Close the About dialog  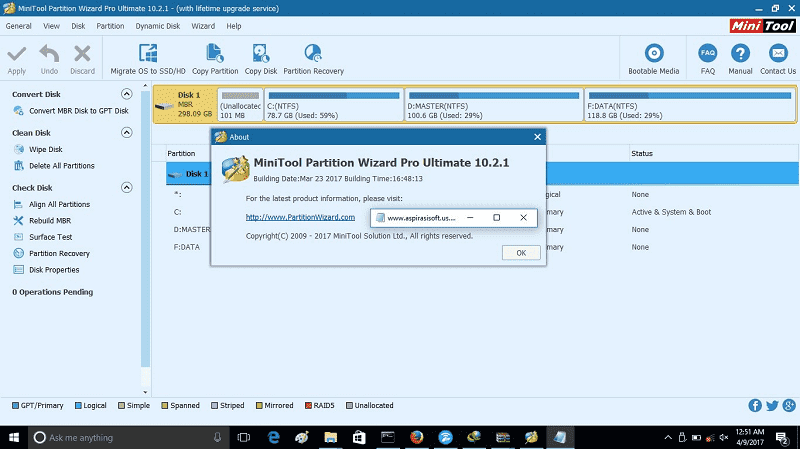[537, 137]
